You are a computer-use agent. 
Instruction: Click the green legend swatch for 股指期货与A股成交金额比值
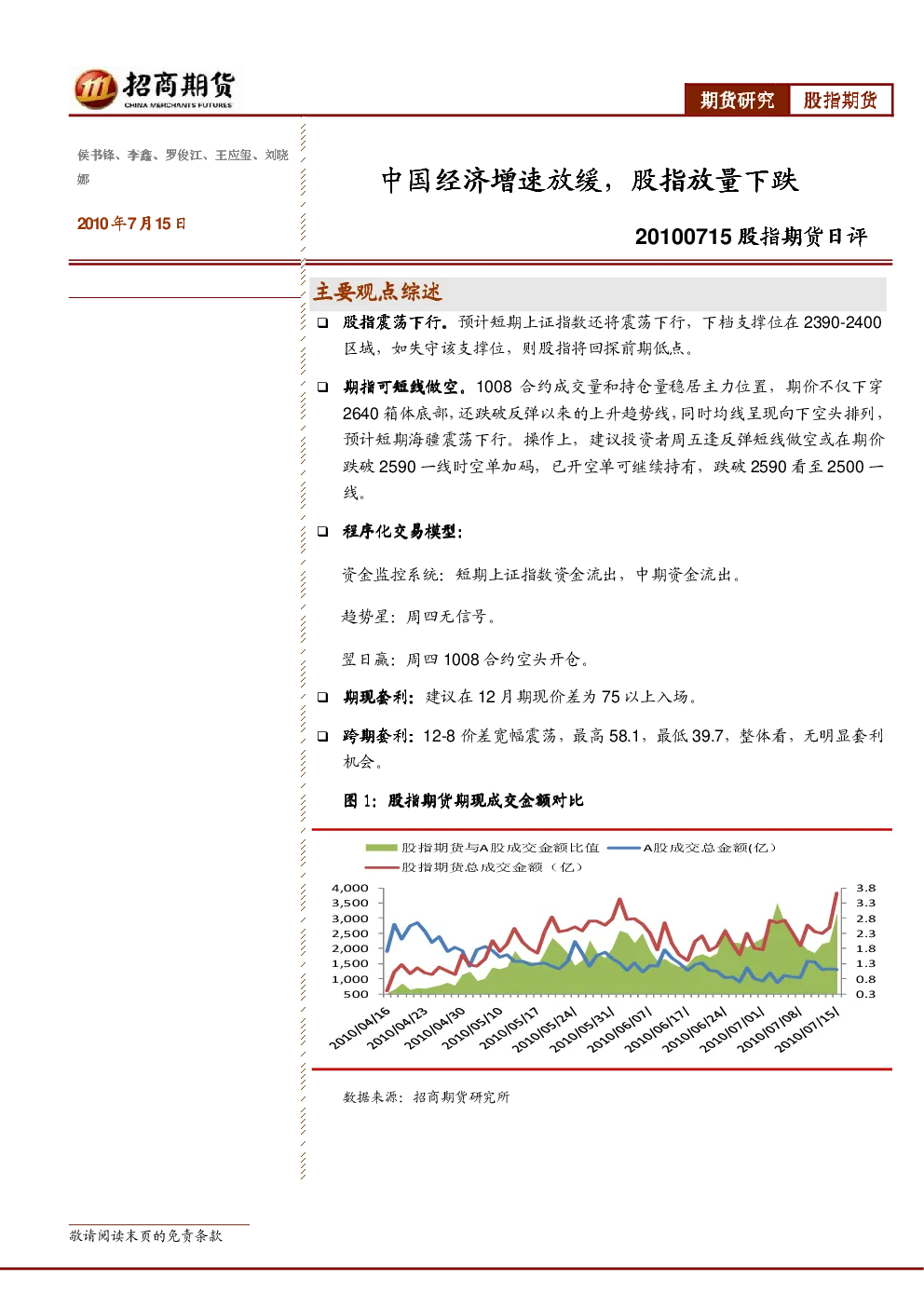coord(381,848)
